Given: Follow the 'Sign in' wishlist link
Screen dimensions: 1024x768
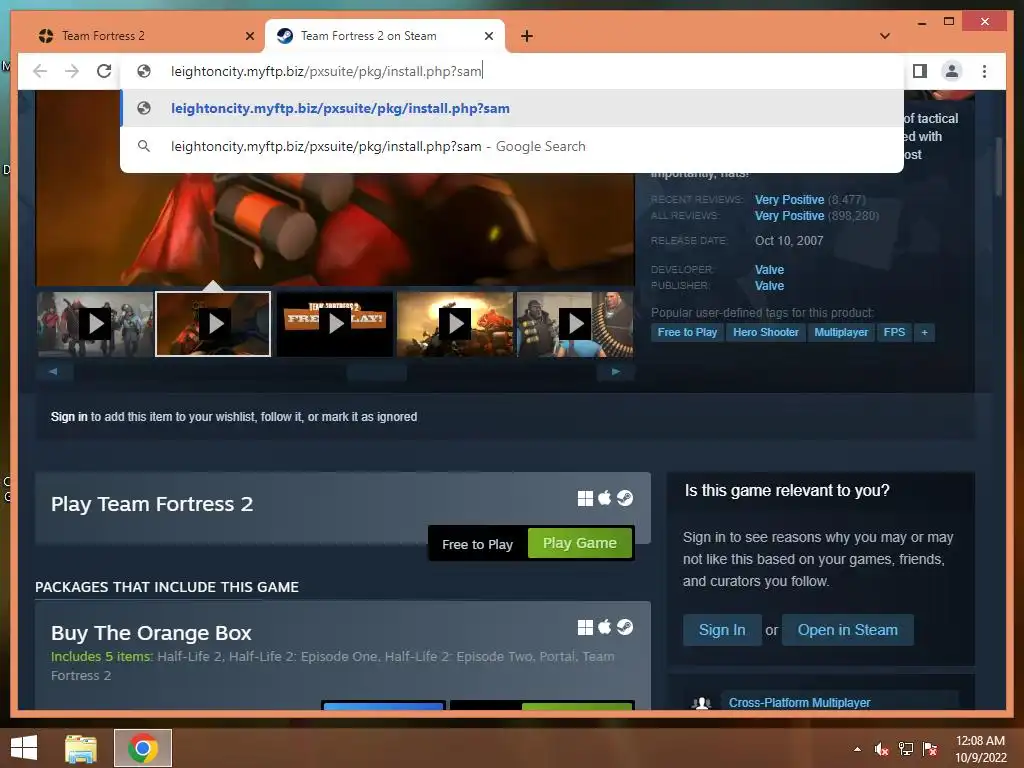Looking at the screenshot, I should tap(69, 417).
